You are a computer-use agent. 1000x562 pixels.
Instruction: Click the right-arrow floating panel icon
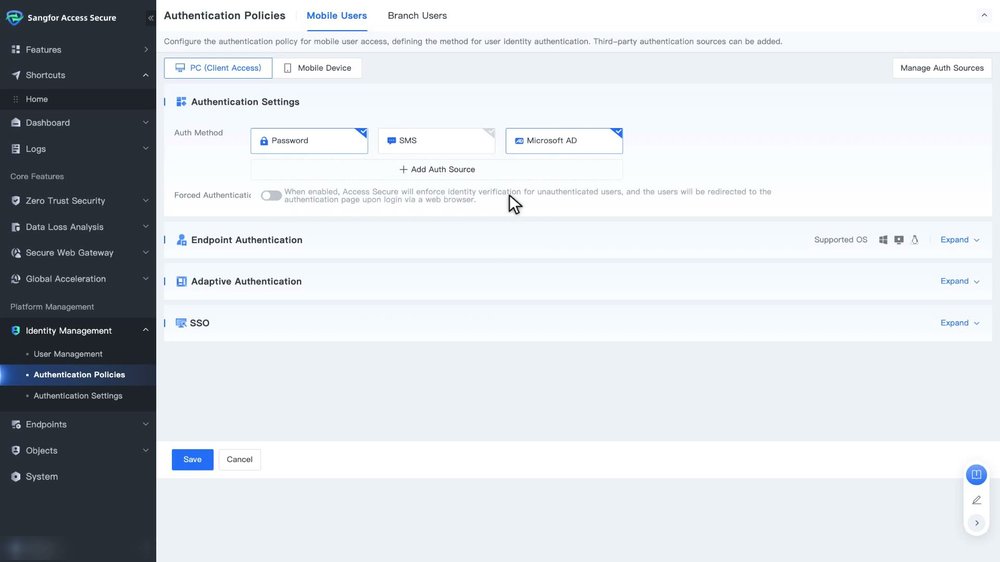976,523
